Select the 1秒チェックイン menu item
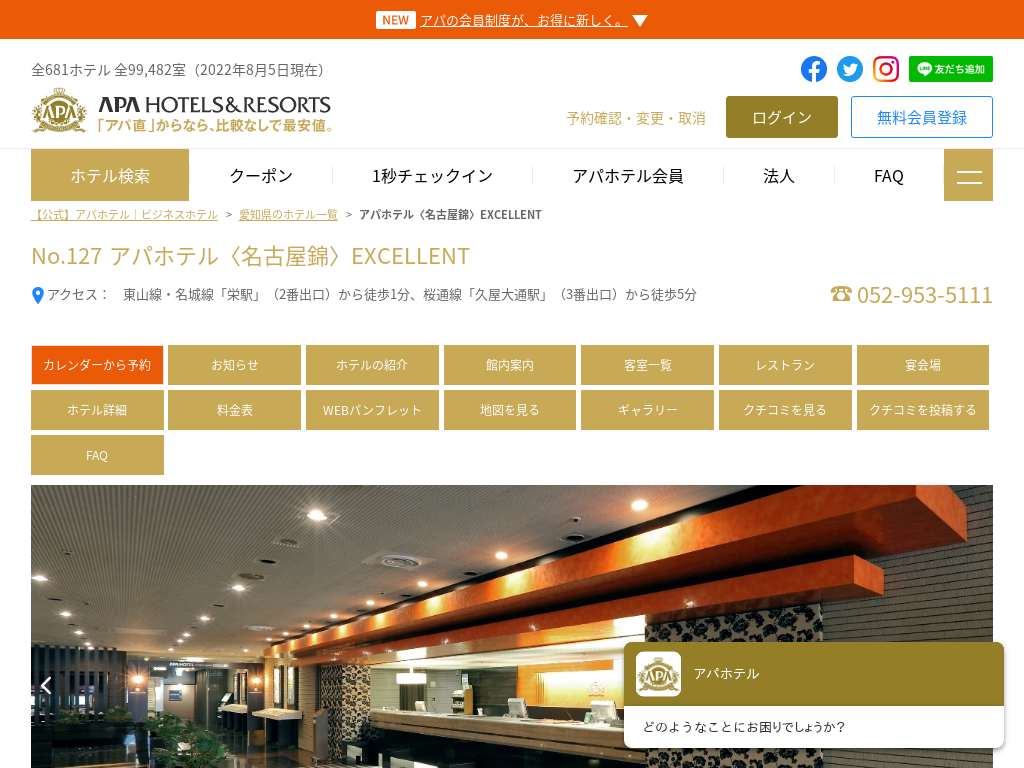Viewport: 1024px width, 768px height. click(432, 176)
